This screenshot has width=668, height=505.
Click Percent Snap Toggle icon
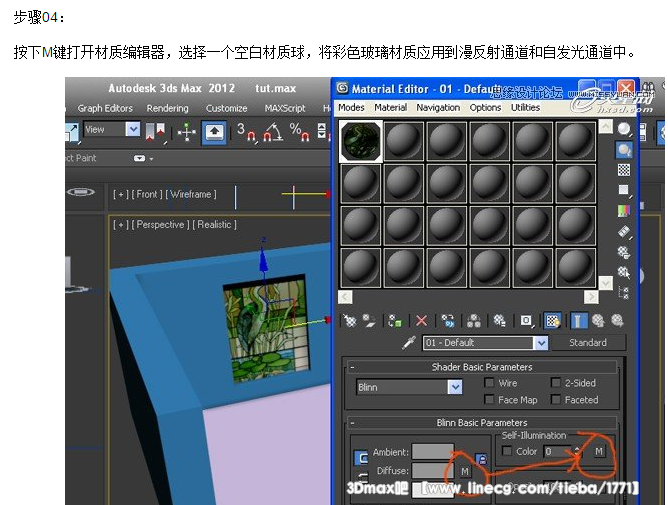(x=299, y=132)
